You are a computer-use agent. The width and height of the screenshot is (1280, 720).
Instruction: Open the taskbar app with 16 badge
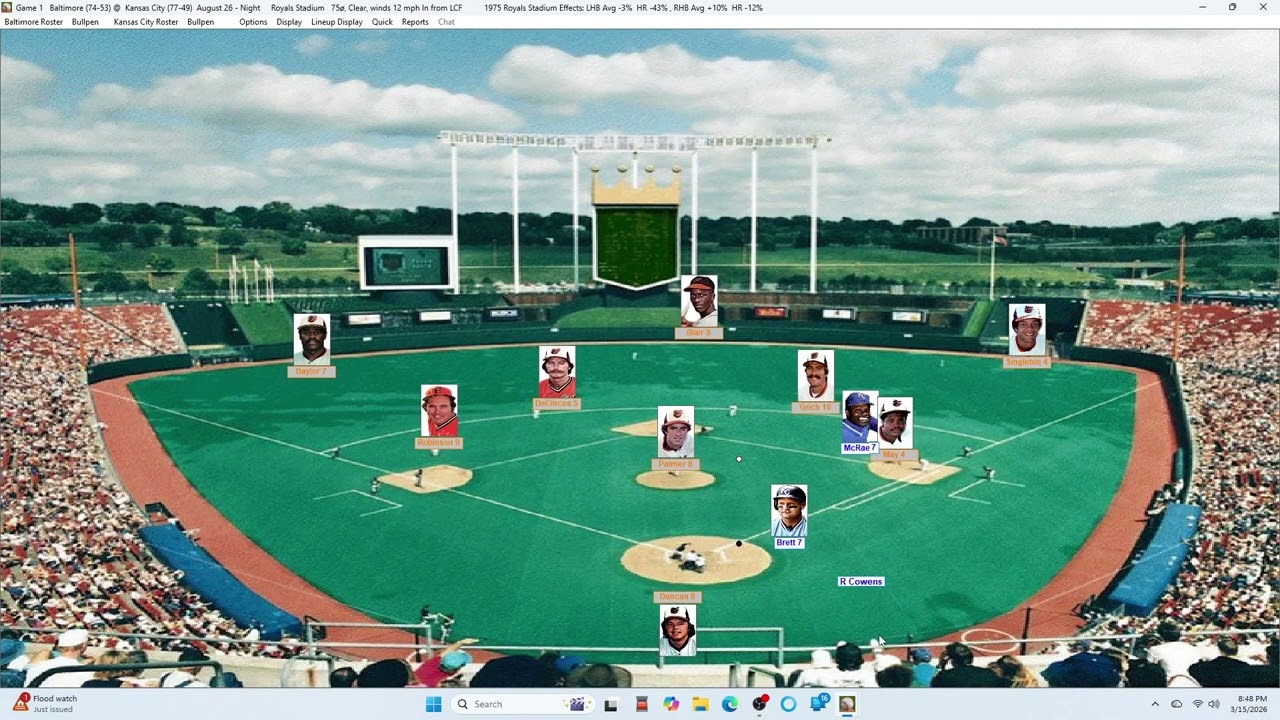[x=819, y=703]
